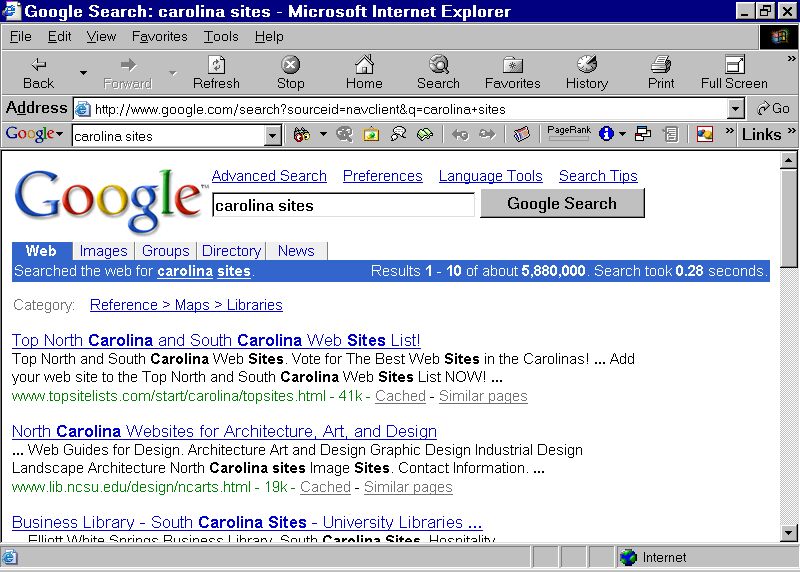Click the Back arrow toolbar button

click(39, 73)
